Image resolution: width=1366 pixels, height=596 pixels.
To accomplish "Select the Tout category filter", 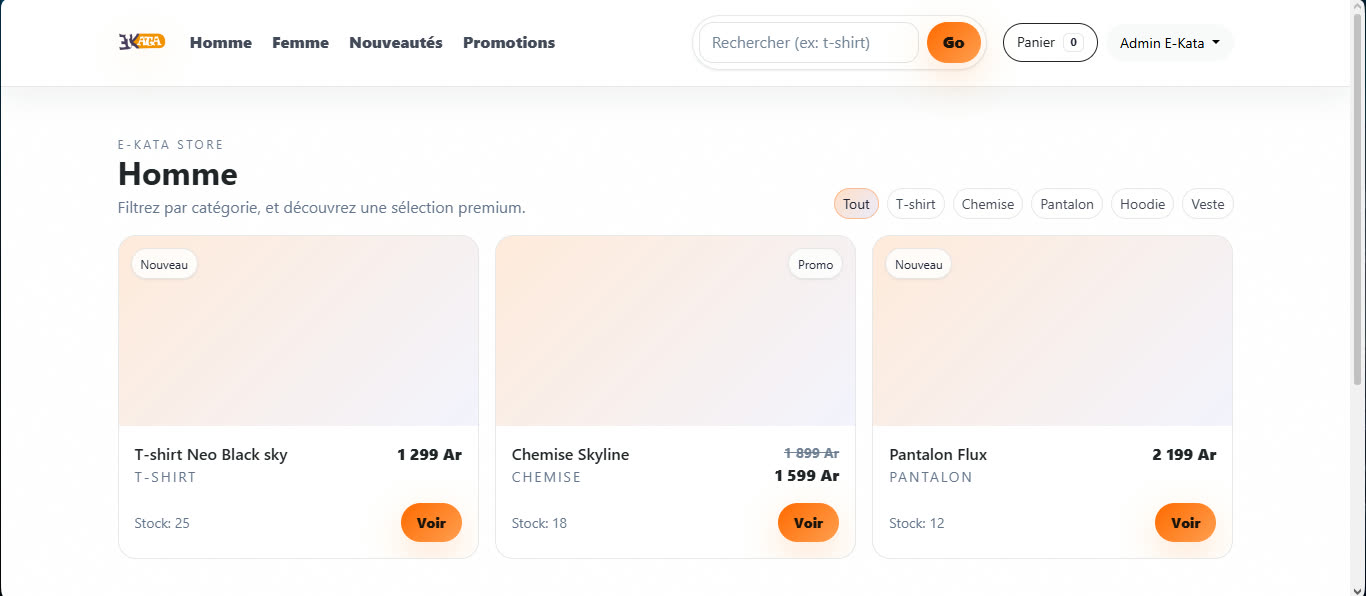I will 856,204.
